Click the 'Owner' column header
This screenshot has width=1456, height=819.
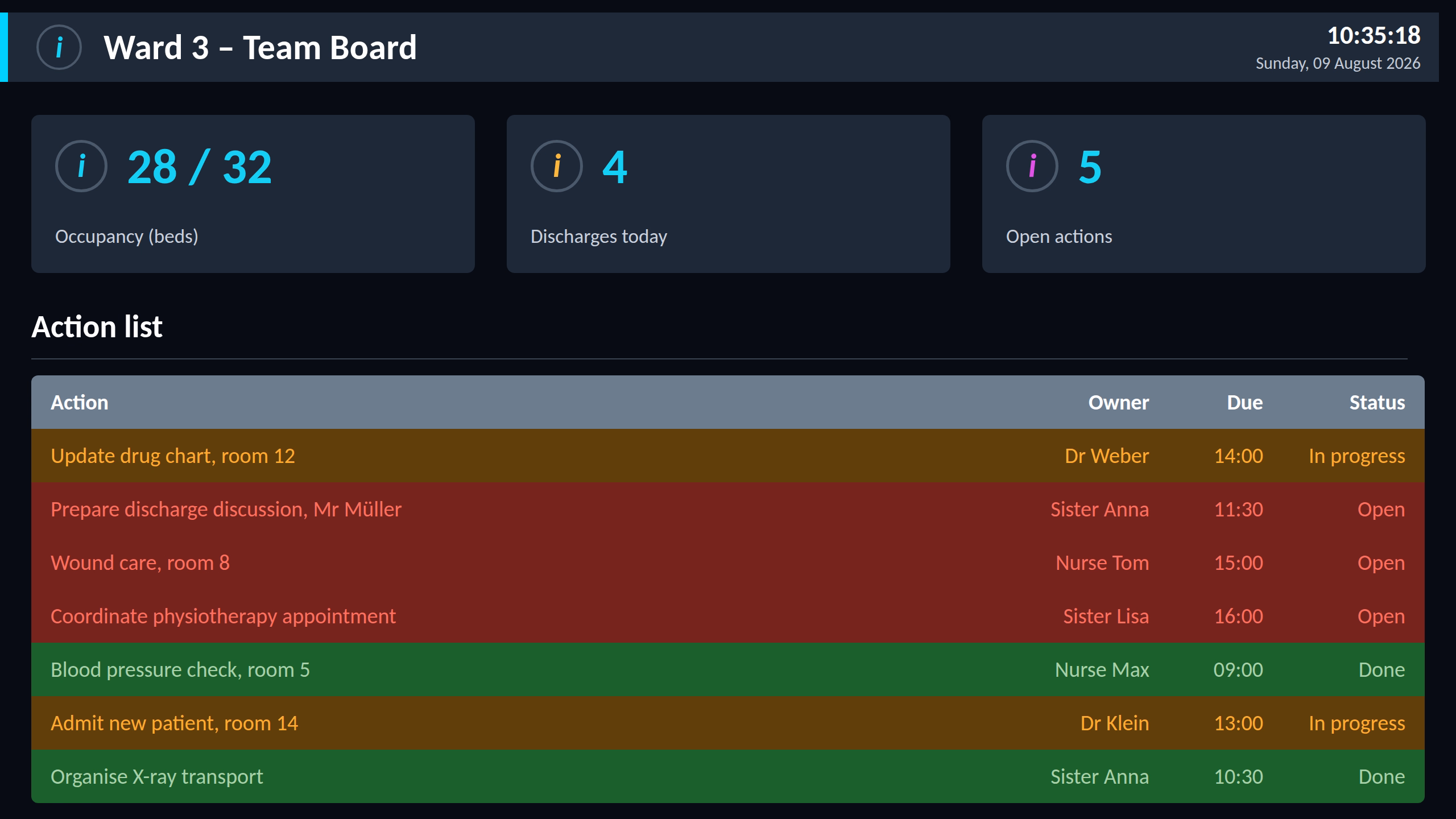(x=1119, y=403)
